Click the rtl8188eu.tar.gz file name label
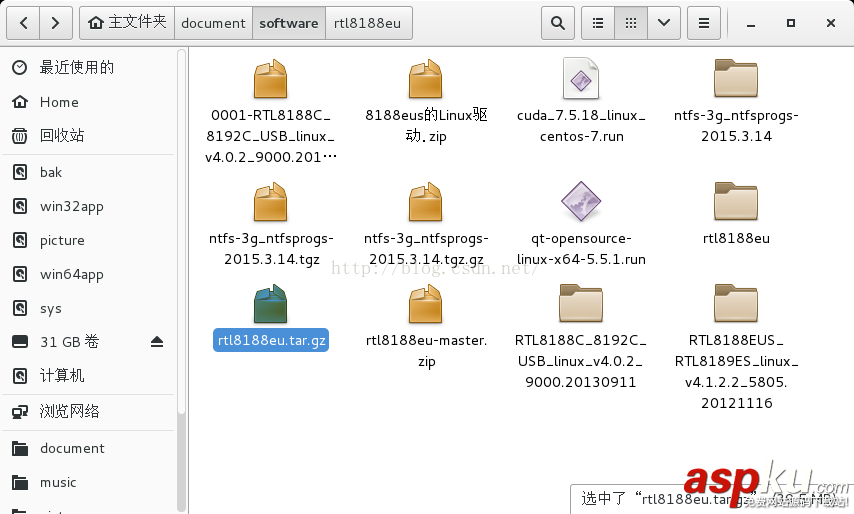Image resolution: width=854 pixels, height=514 pixels. point(271,340)
